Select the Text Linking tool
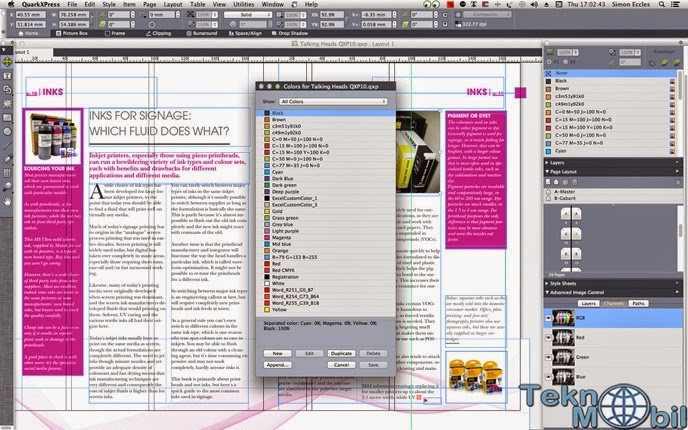Screen dimensions: 688x430 pyautogui.click(x=7, y=90)
